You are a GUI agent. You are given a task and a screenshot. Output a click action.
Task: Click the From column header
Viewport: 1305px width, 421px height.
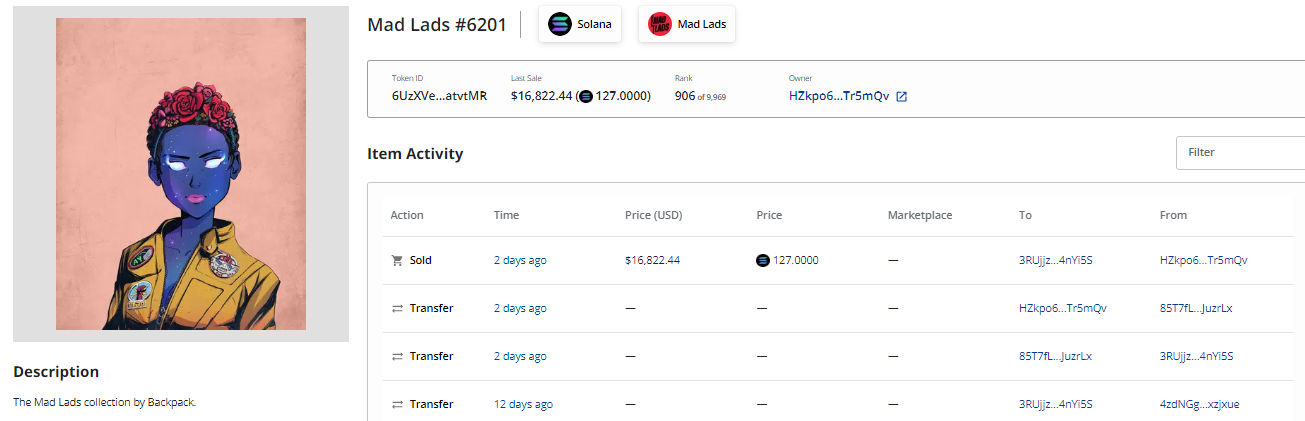(x=1173, y=215)
